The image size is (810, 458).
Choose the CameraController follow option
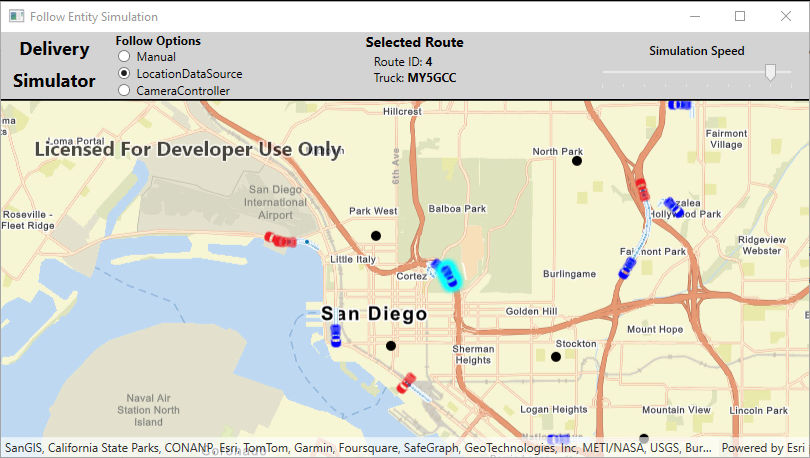click(x=124, y=90)
